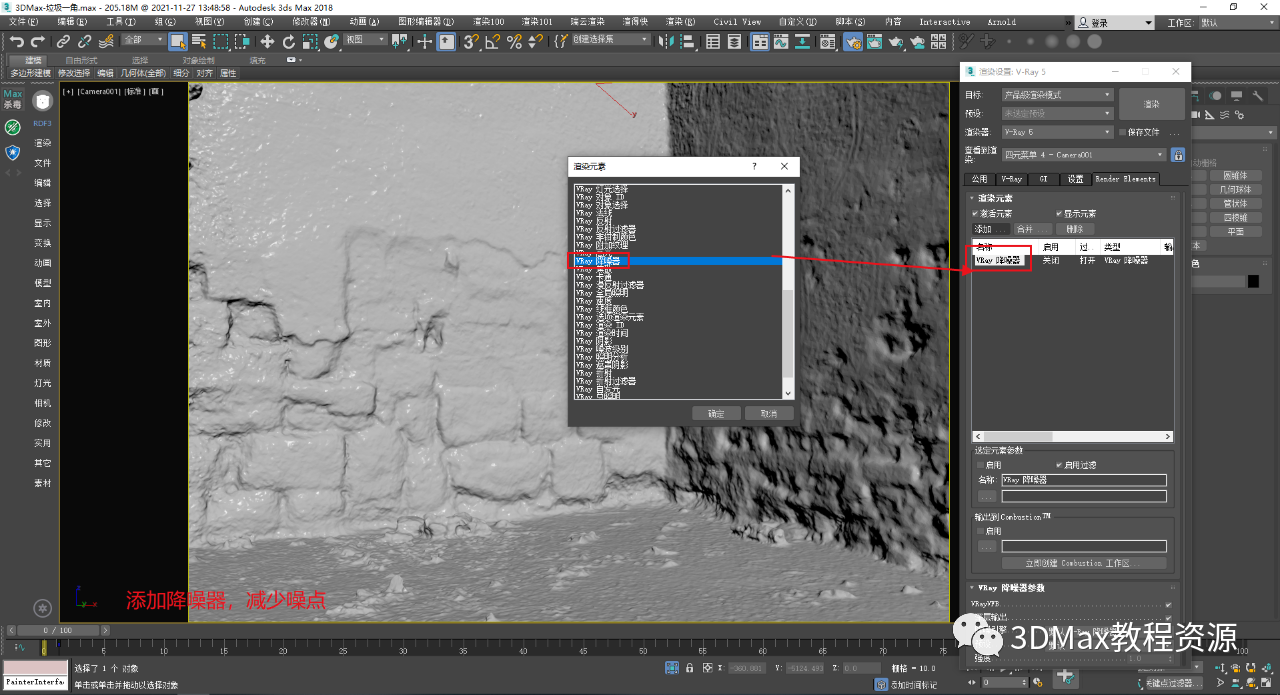This screenshot has width=1280, height=695.
Task: Toggle the 显示元素 checkbox
Action: (x=1059, y=213)
